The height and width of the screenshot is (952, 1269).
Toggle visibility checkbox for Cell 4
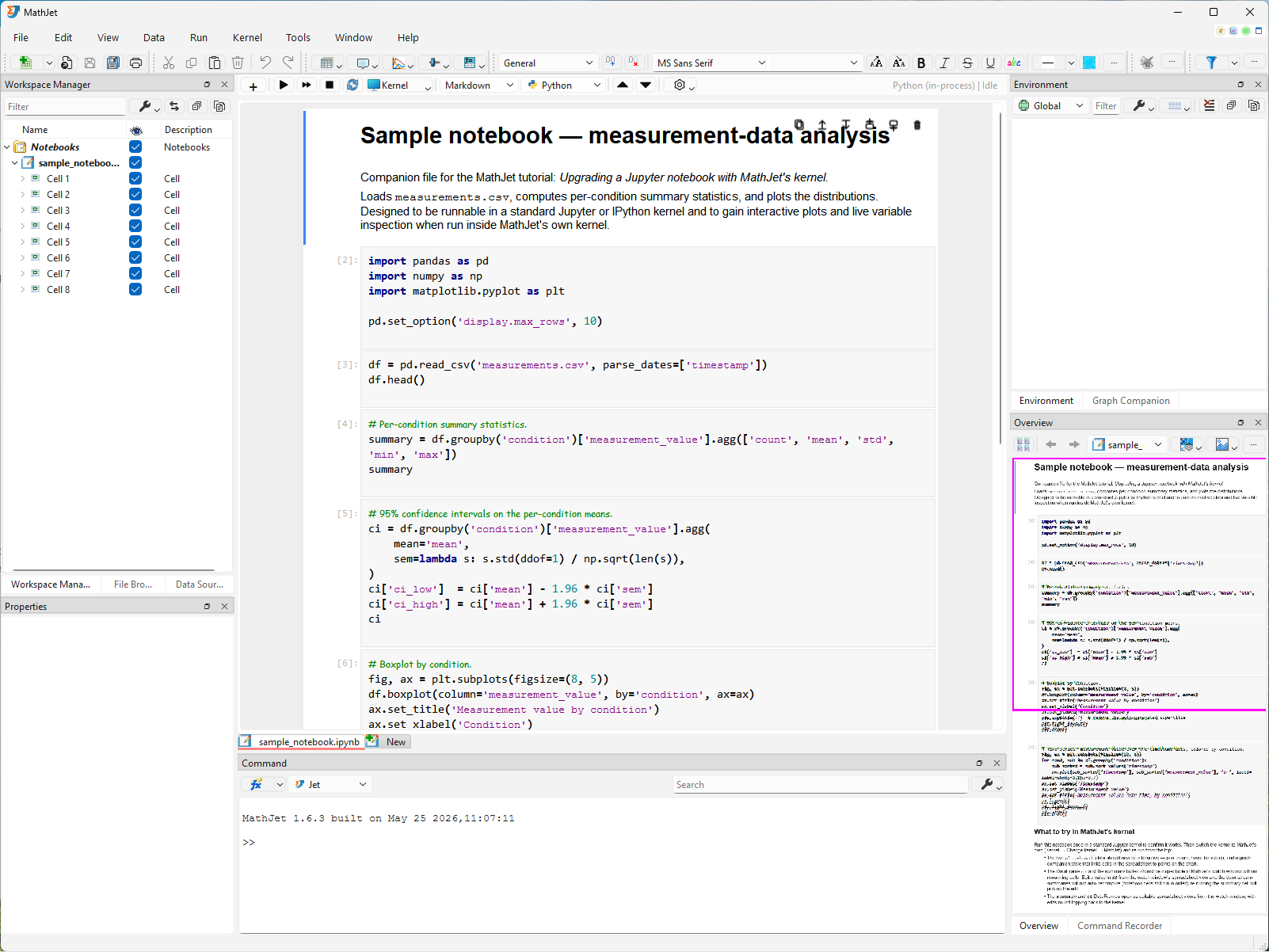click(135, 226)
